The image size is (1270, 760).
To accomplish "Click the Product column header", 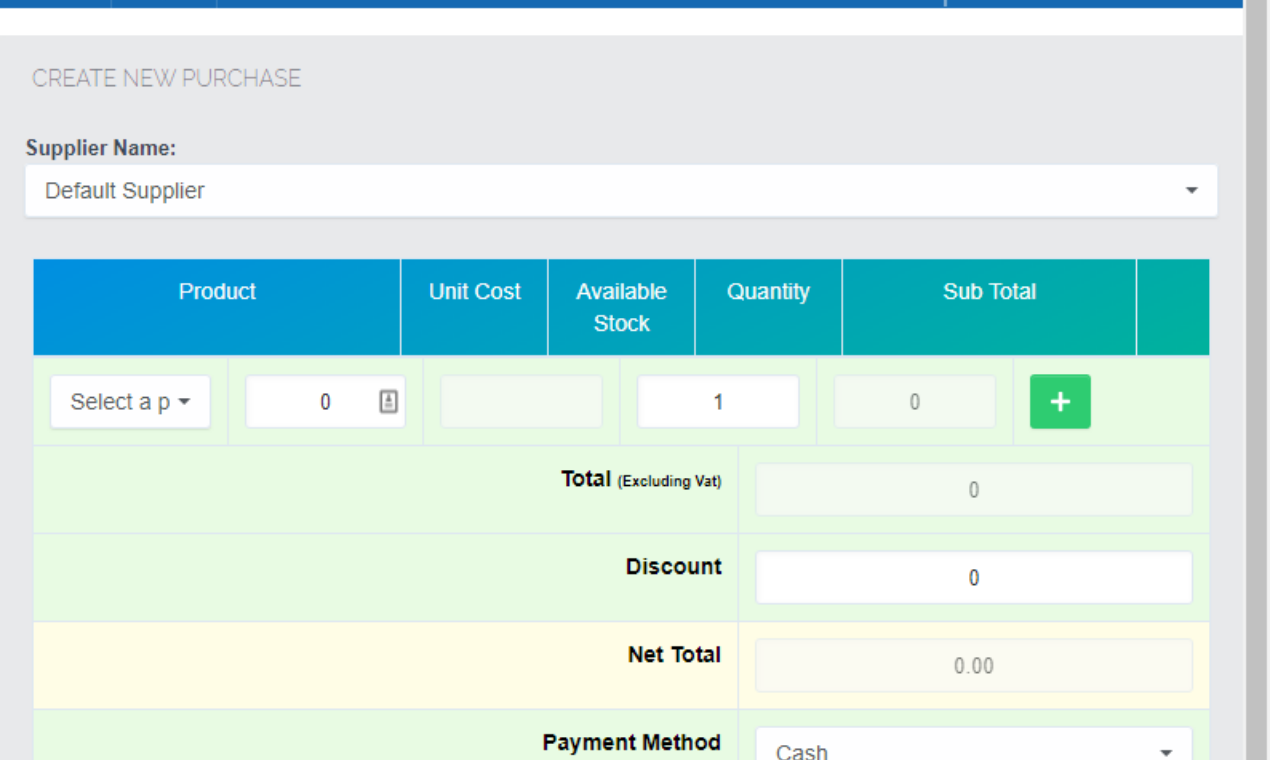I will [x=217, y=291].
